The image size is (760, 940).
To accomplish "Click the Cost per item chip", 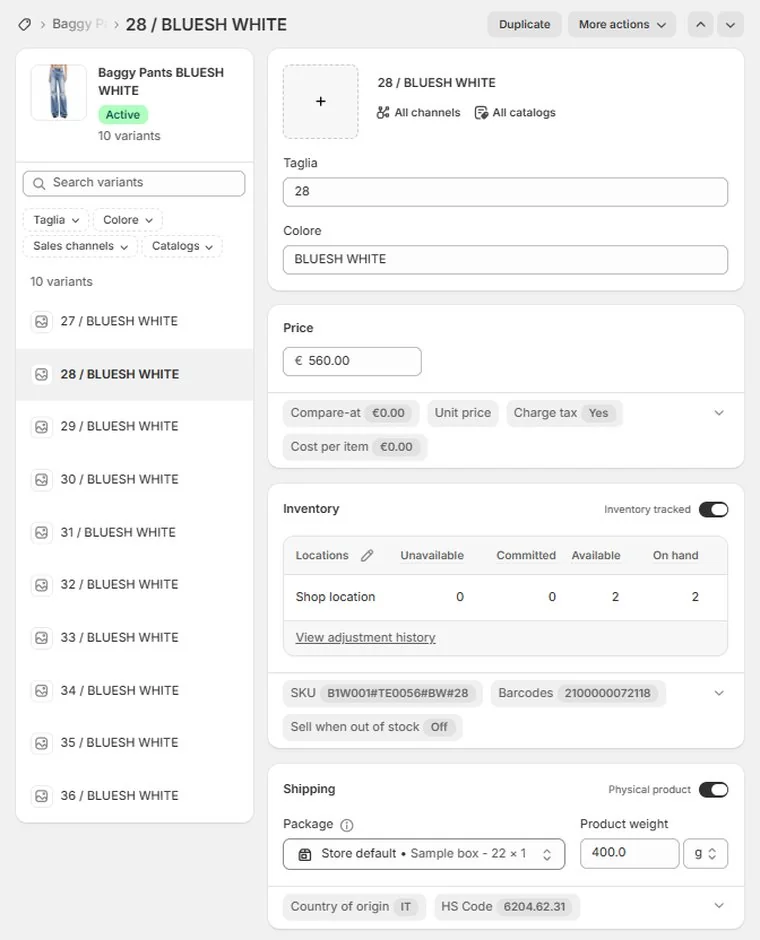I will point(354,447).
